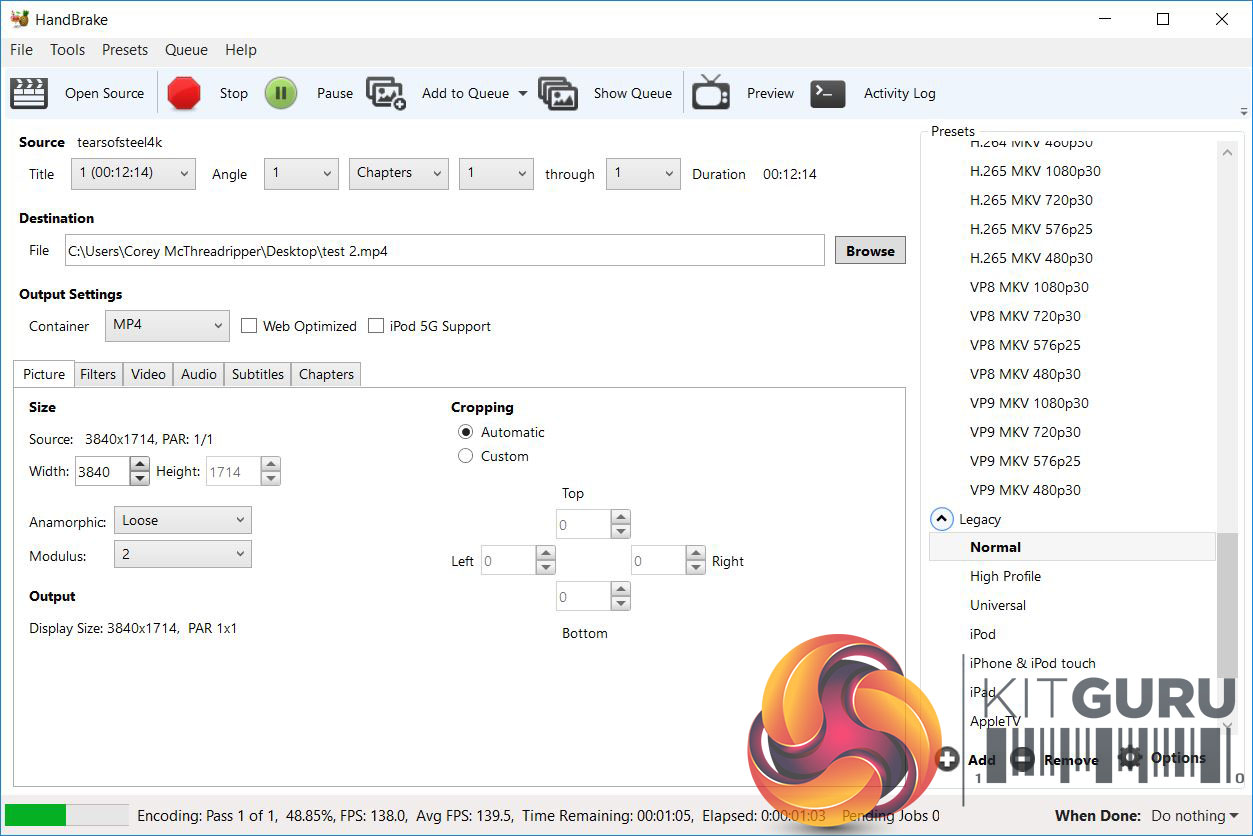Expand the Anamorphic Loose dropdown
Viewport: 1253px width, 836px height.
point(182,520)
